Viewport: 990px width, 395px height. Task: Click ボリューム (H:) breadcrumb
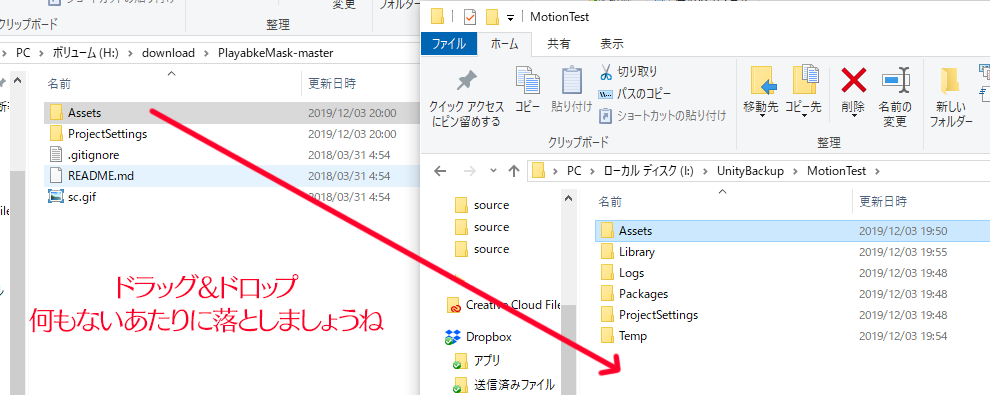(x=86, y=53)
